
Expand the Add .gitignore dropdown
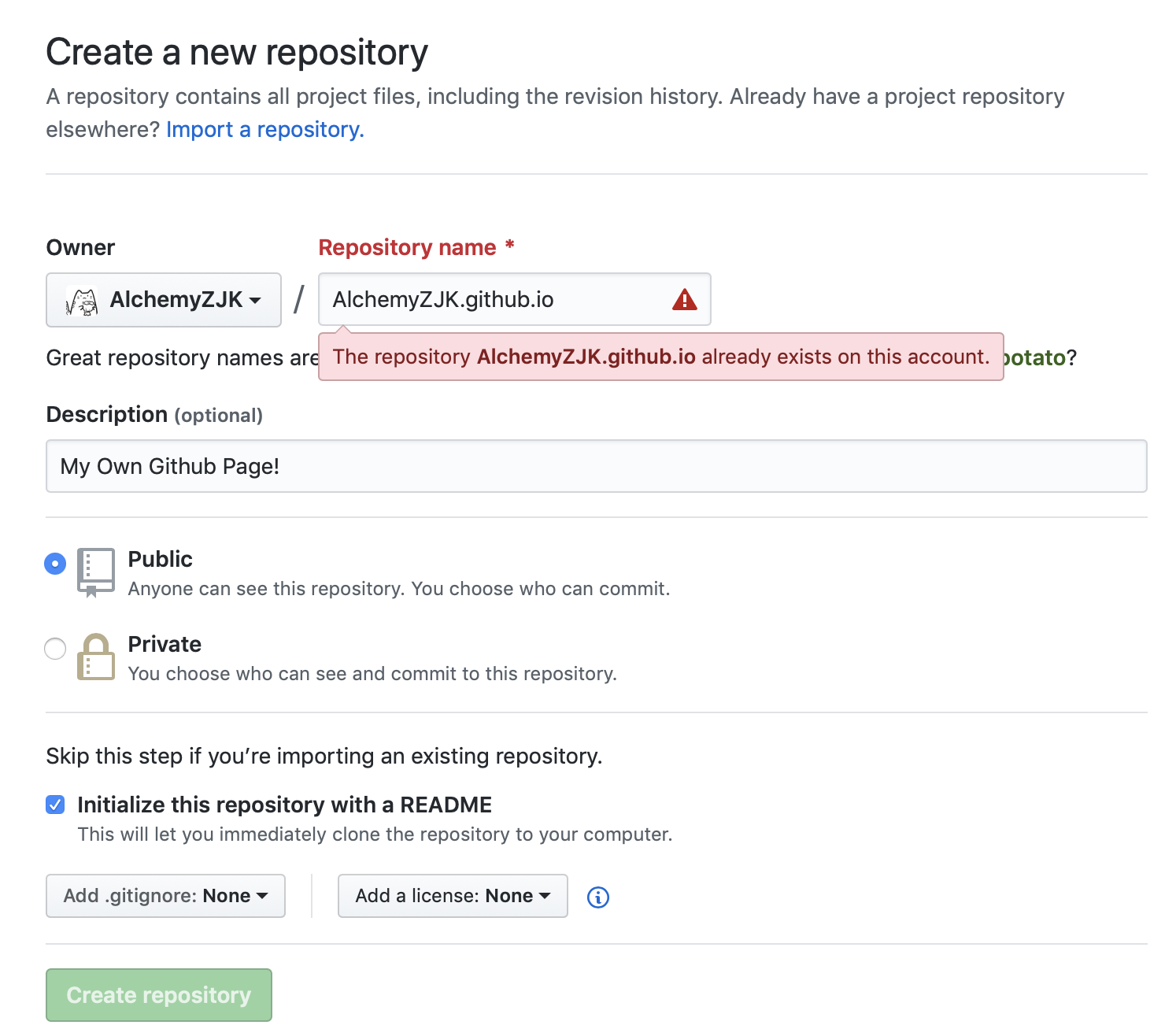[165, 896]
